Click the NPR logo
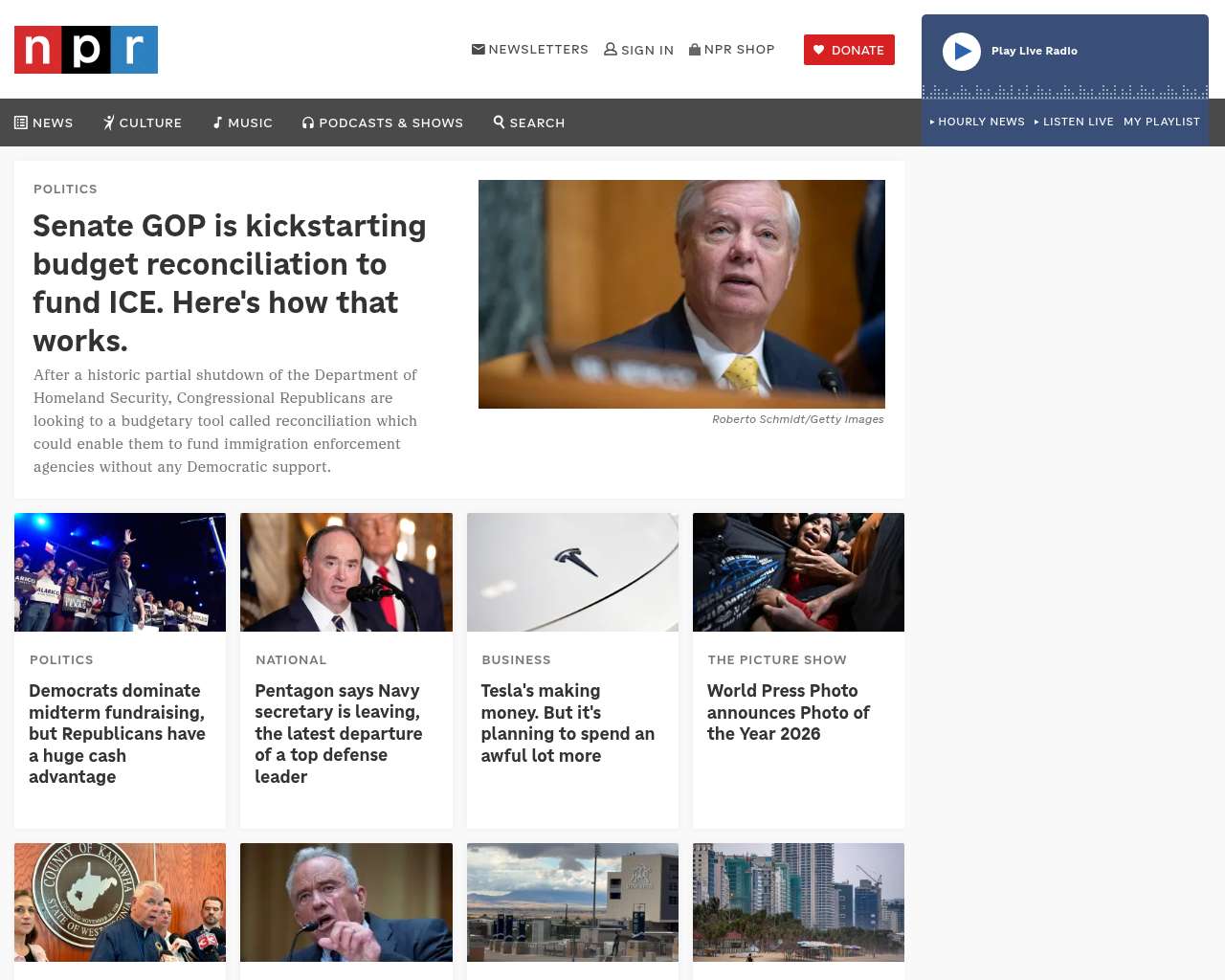 (86, 50)
